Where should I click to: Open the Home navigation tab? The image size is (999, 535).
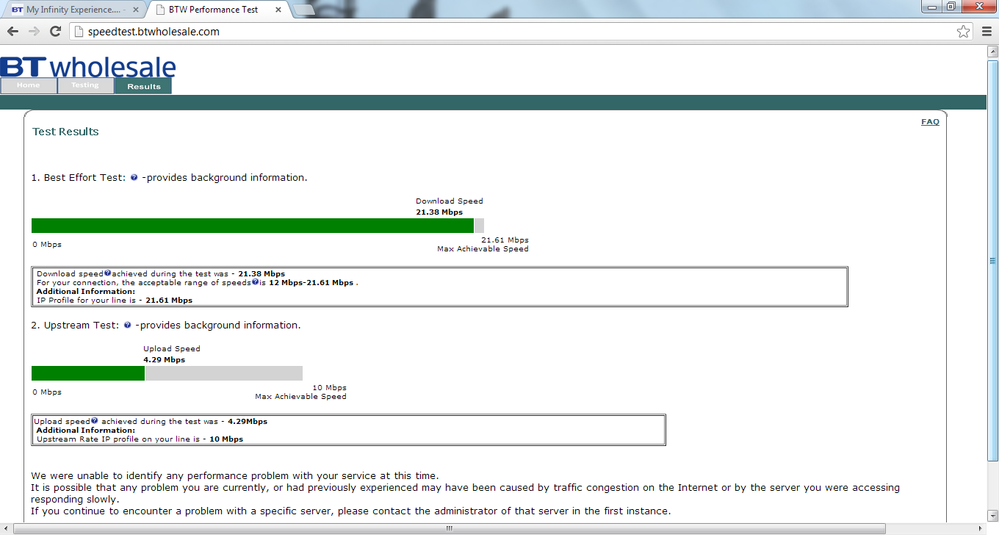click(x=29, y=85)
